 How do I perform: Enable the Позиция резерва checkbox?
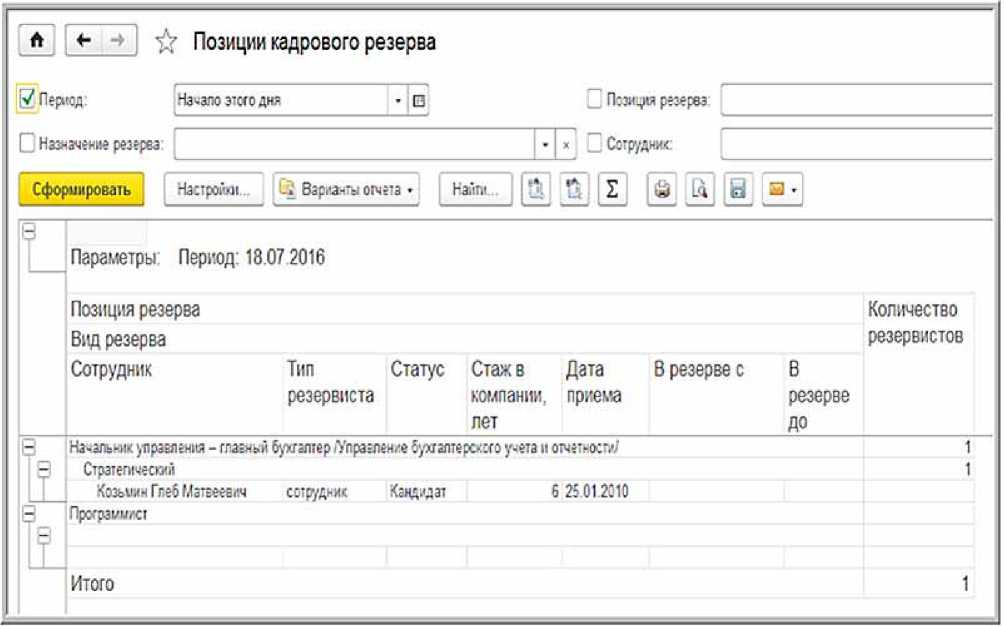(x=594, y=99)
